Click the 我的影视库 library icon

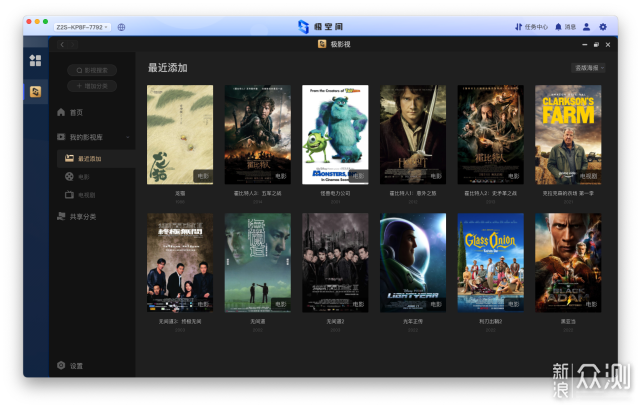click(x=61, y=137)
